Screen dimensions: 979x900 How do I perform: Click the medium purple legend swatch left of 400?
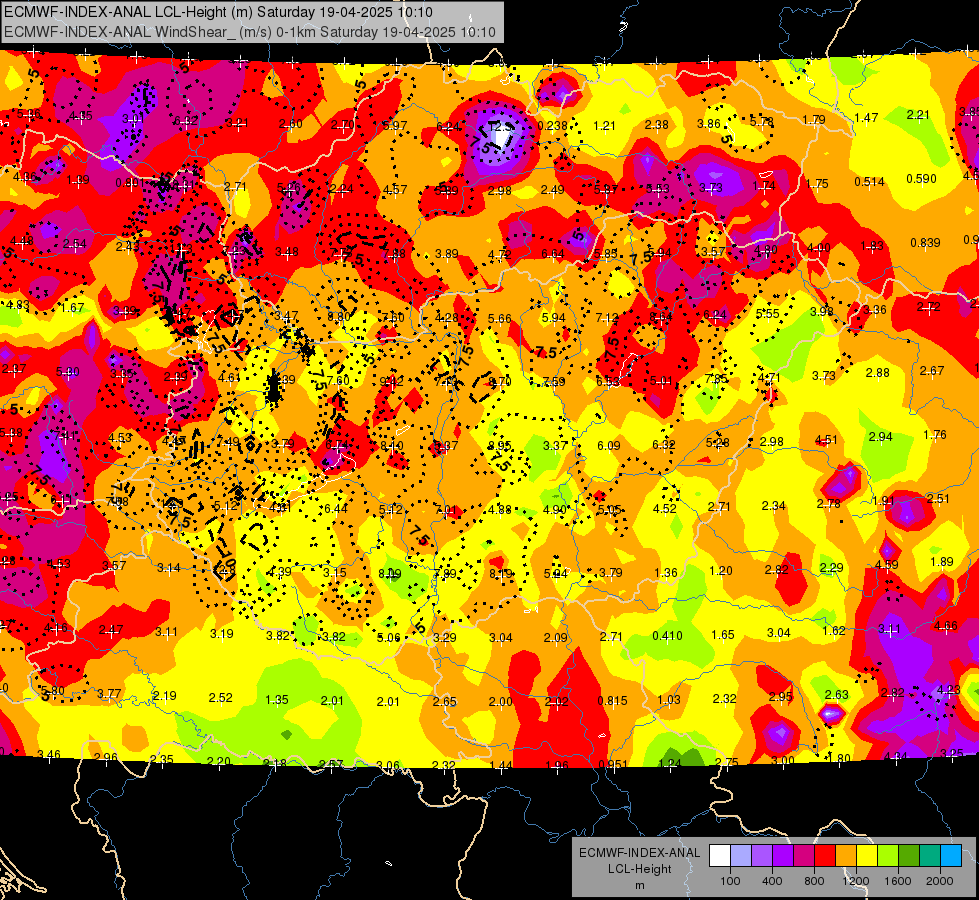[762, 856]
